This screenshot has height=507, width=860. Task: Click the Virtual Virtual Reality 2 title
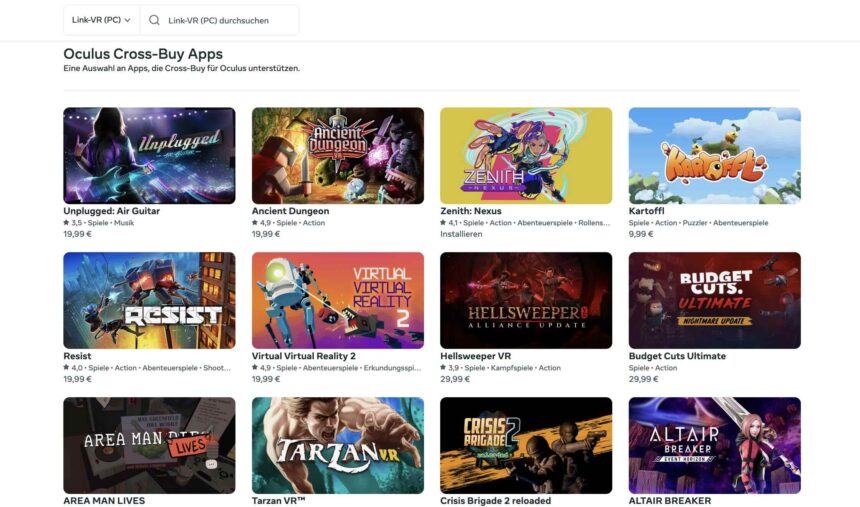304,356
